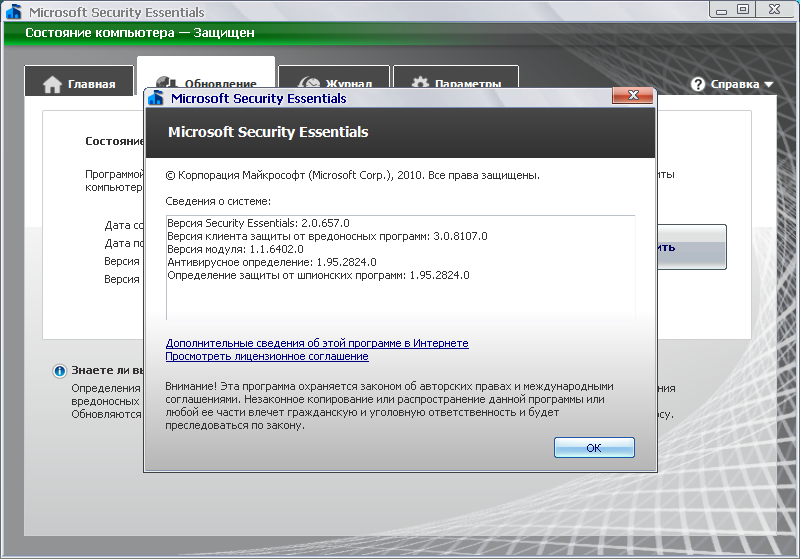
Task: Click the Журнал tab's history icon
Action: [309, 84]
